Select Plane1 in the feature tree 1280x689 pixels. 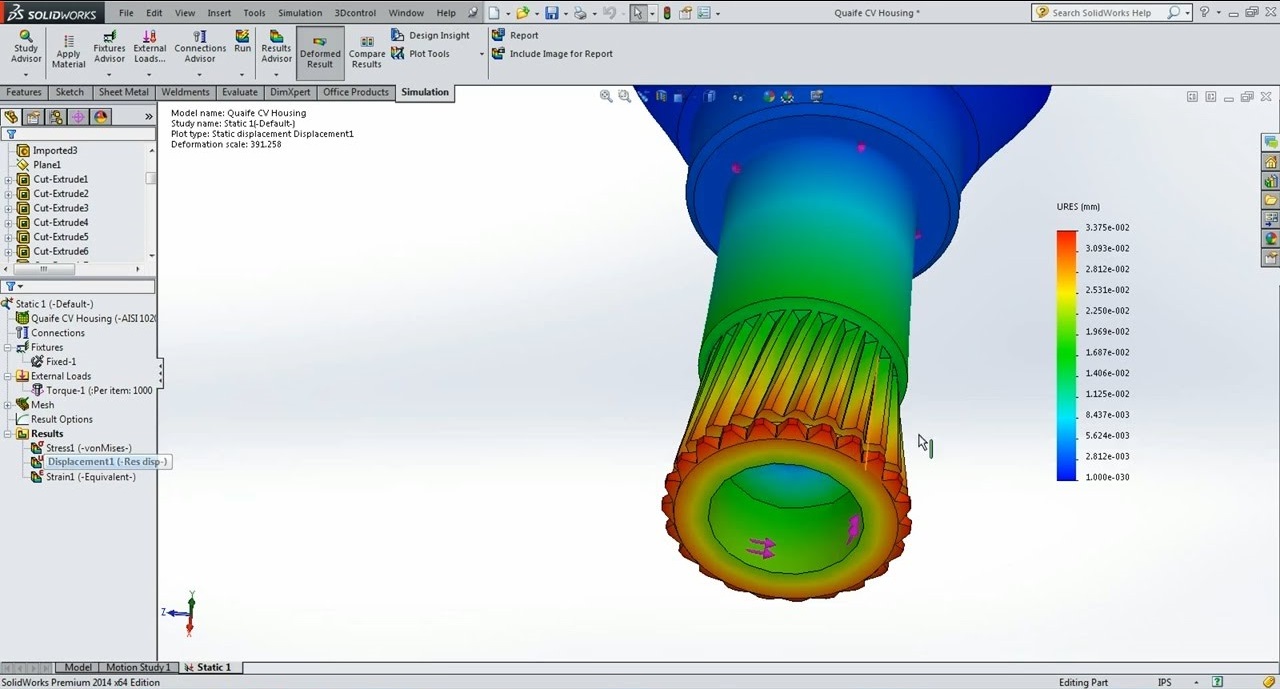(x=46, y=165)
